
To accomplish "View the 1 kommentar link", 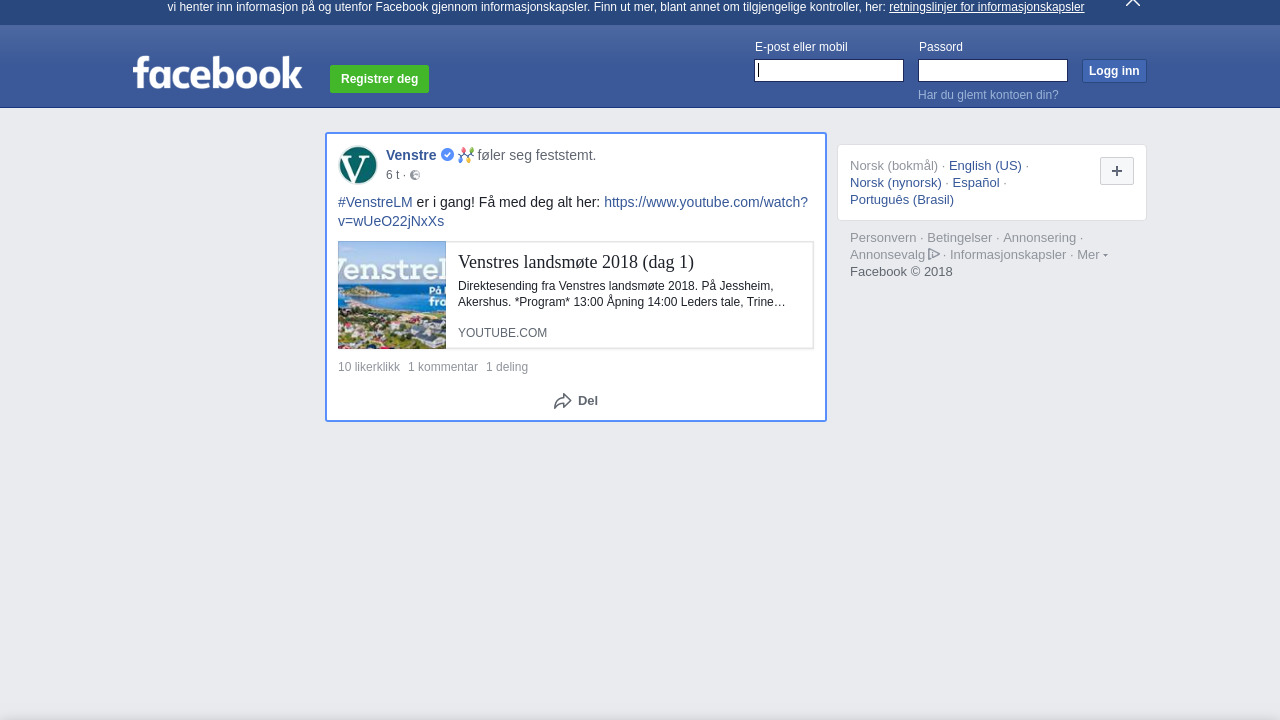I will tap(443, 367).
